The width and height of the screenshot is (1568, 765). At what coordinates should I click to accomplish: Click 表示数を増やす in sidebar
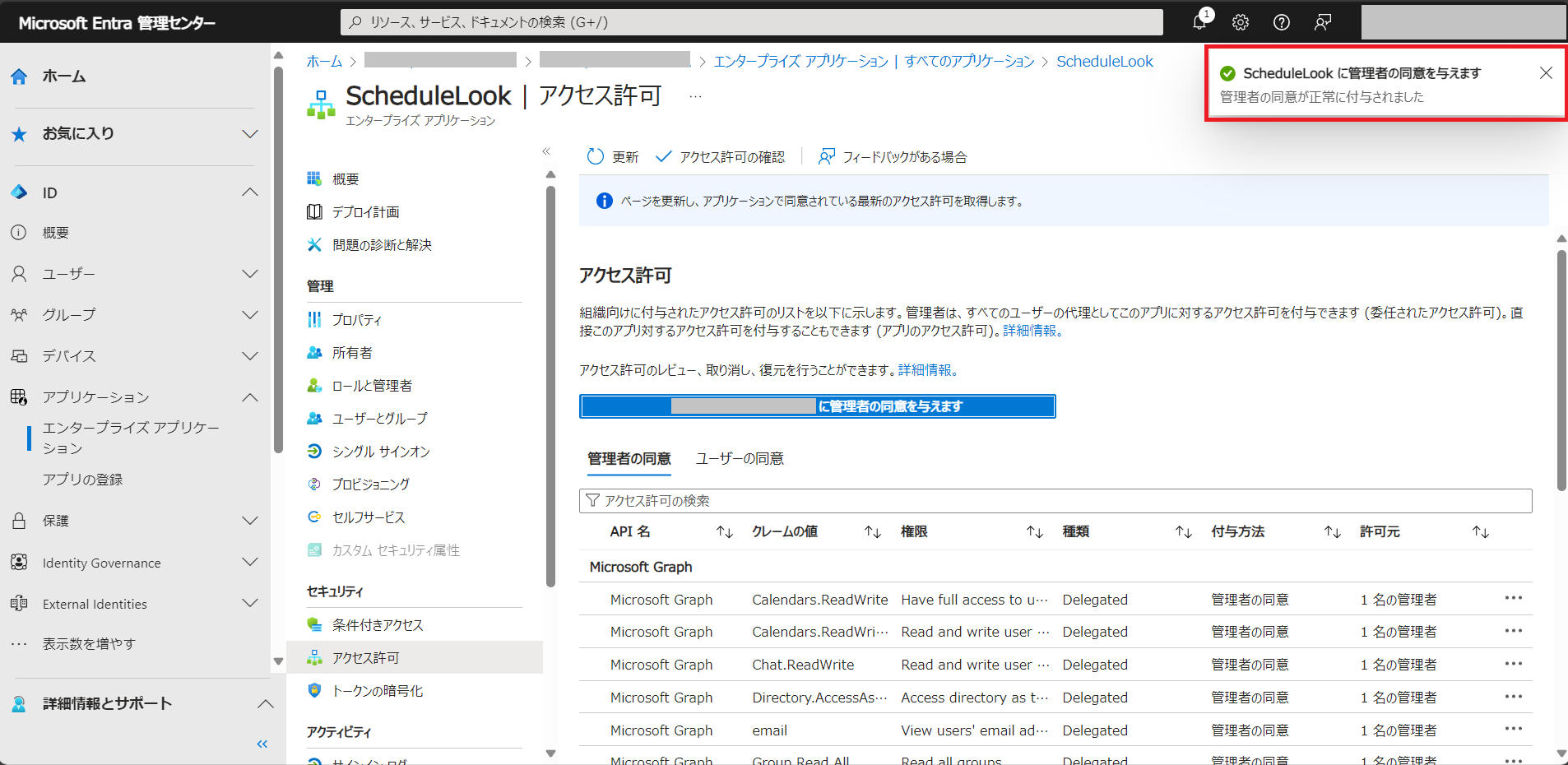click(89, 643)
